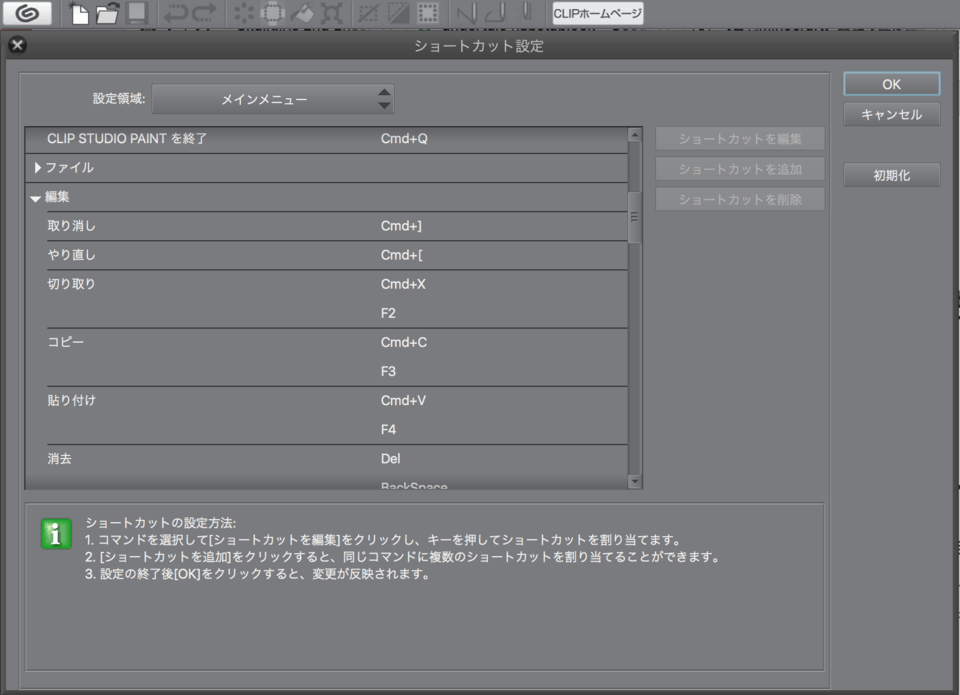Select the 貼り付け command row
The image size is (960, 695).
[337, 415]
